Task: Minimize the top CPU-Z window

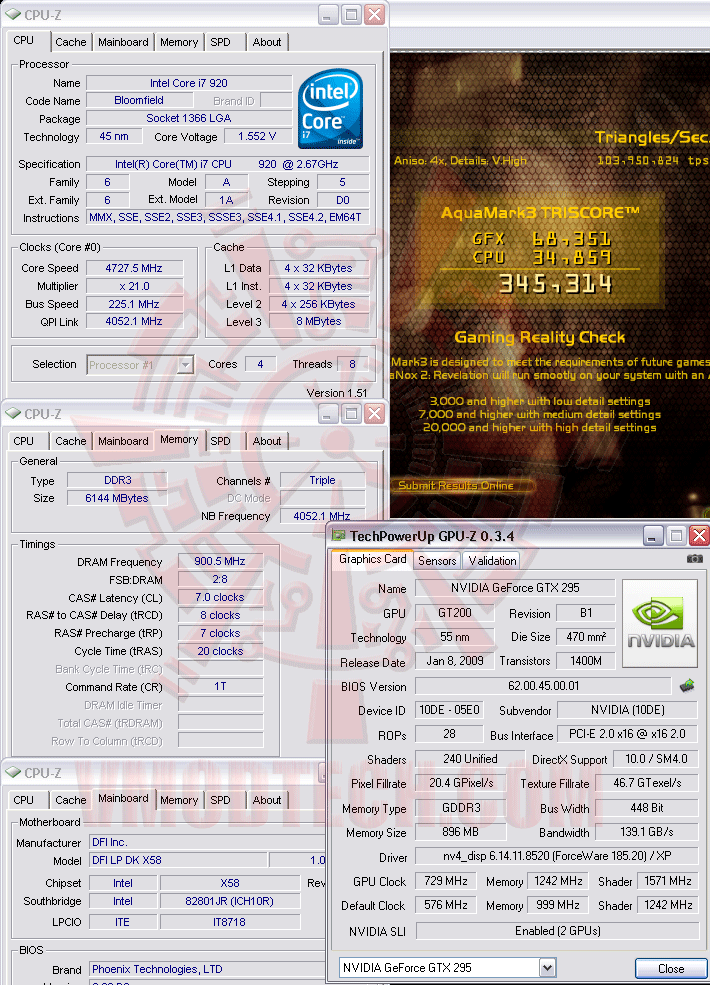Action: [328, 14]
